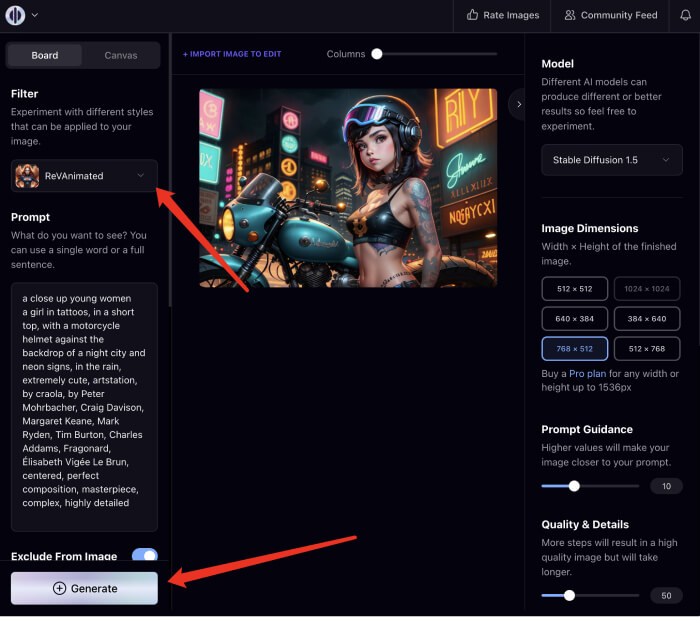Choose the 640 × 384 dimension option
This screenshot has height=617, width=700.
coord(573,319)
